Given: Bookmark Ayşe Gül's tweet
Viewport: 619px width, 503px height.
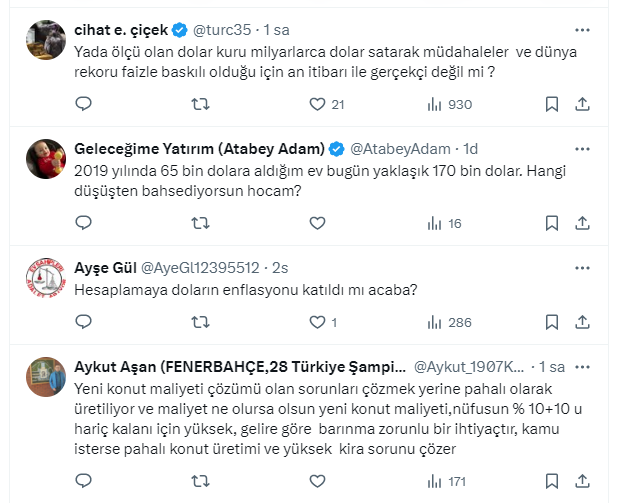Looking at the screenshot, I should click(552, 322).
